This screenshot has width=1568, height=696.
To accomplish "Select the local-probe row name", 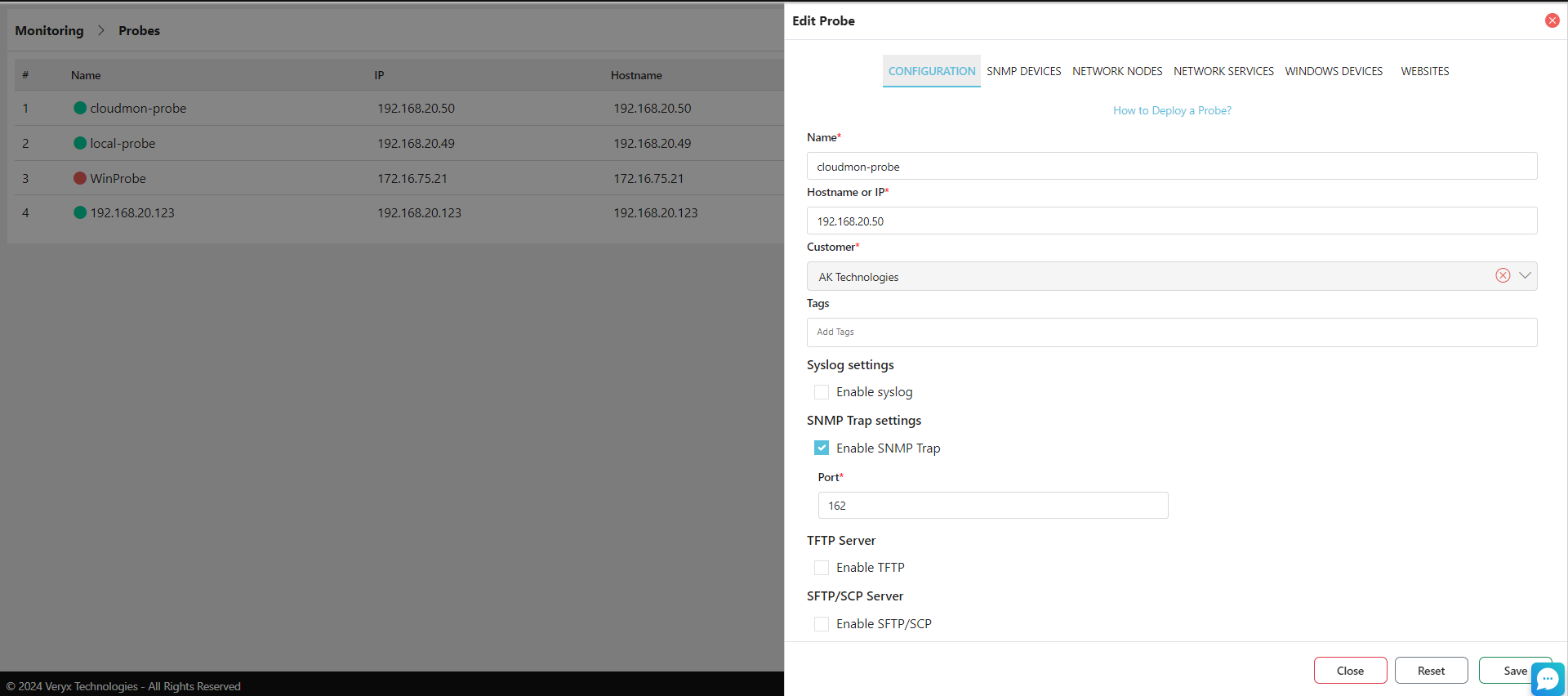I will point(122,143).
